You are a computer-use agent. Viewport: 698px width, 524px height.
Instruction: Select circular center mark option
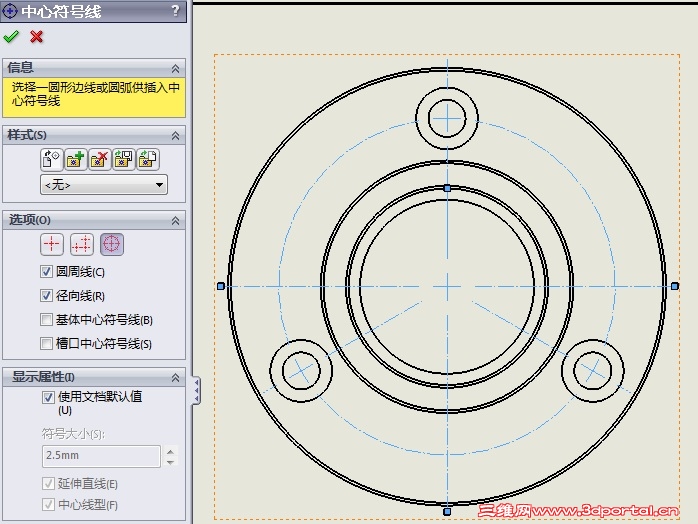tap(112, 244)
